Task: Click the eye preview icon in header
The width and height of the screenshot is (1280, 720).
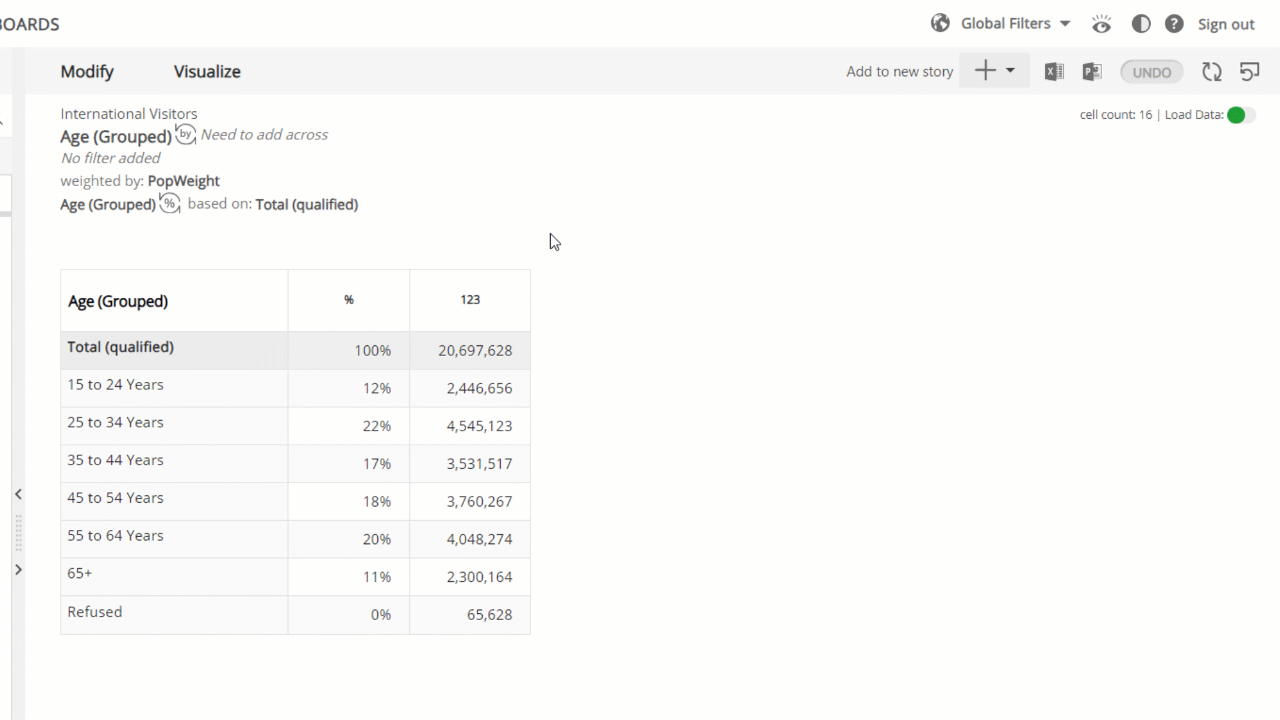Action: pos(1101,24)
